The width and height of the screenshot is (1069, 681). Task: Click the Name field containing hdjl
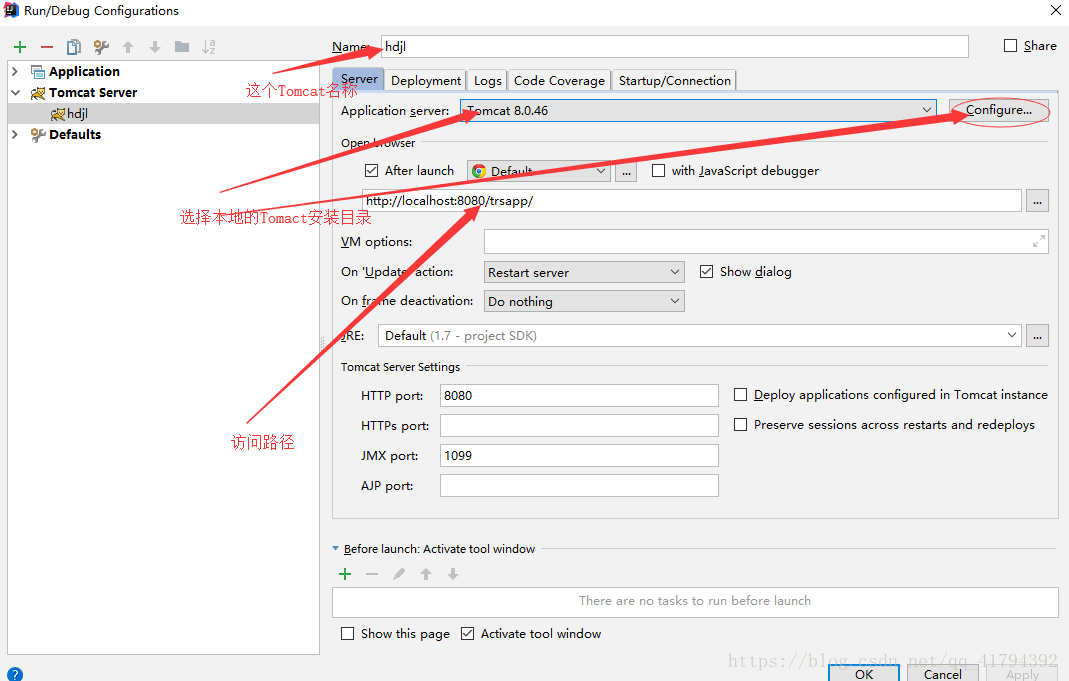674,46
